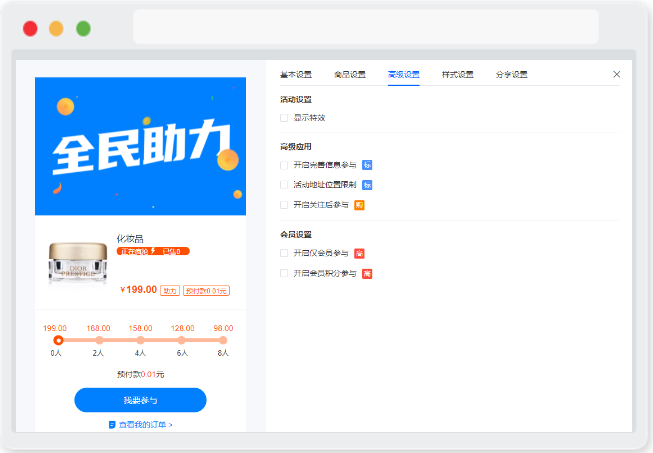Enable the 开启仅会员参与 checkbox
The width and height of the screenshot is (653, 453).
coord(284,253)
